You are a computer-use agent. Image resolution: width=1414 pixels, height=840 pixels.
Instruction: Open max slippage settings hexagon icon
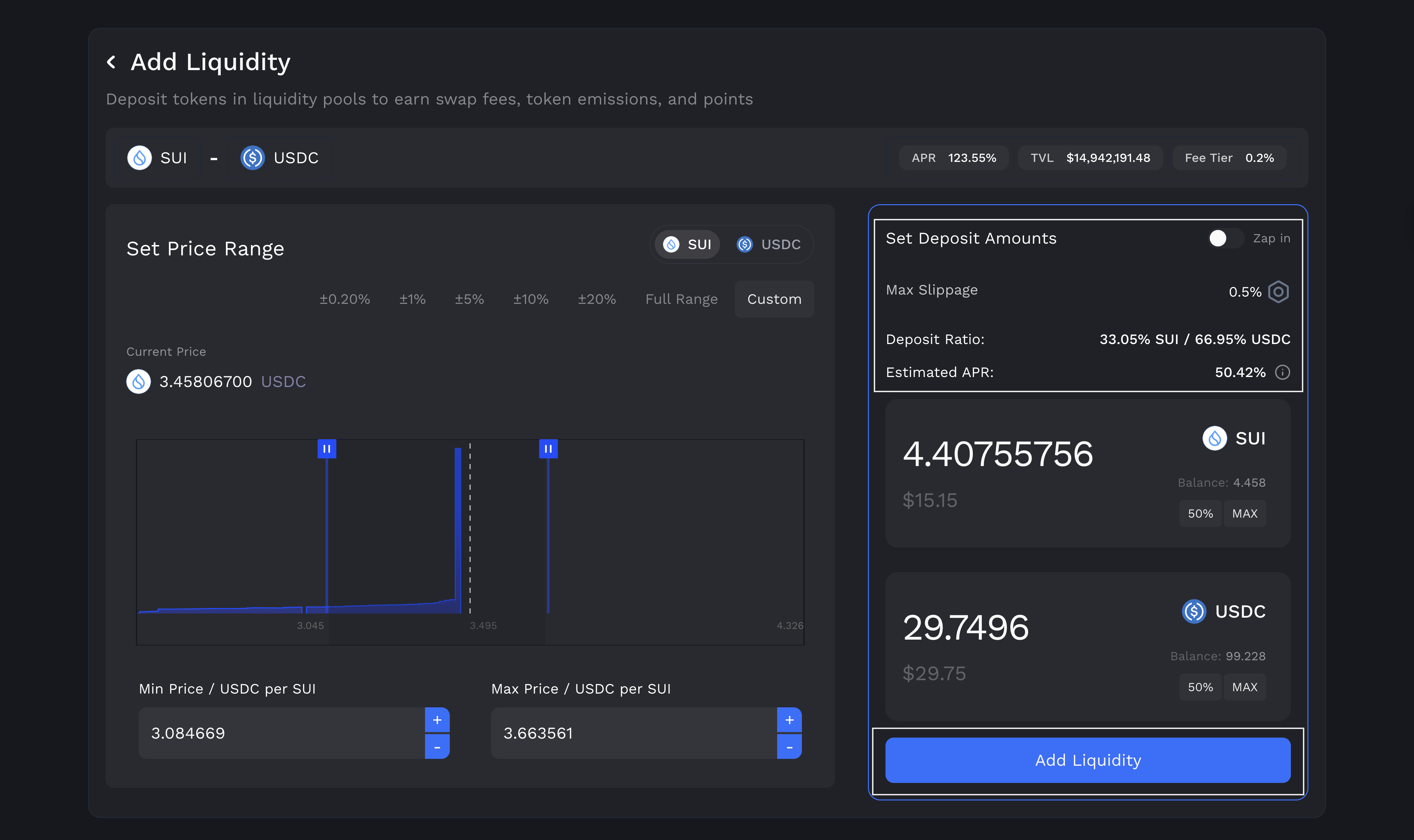1278,292
